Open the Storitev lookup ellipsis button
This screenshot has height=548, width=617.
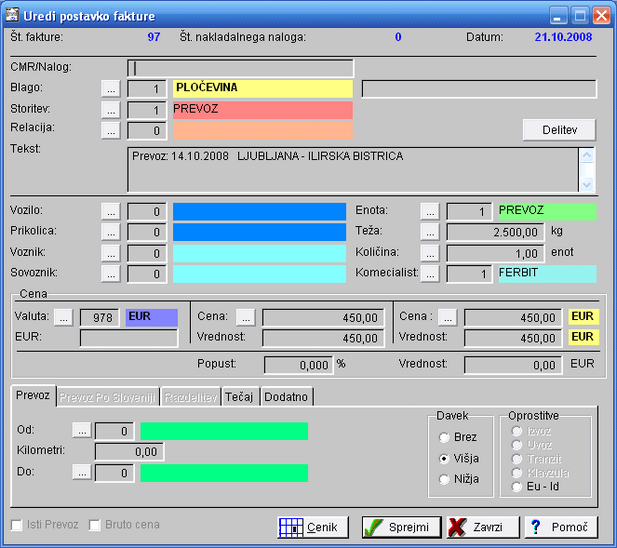click(111, 110)
